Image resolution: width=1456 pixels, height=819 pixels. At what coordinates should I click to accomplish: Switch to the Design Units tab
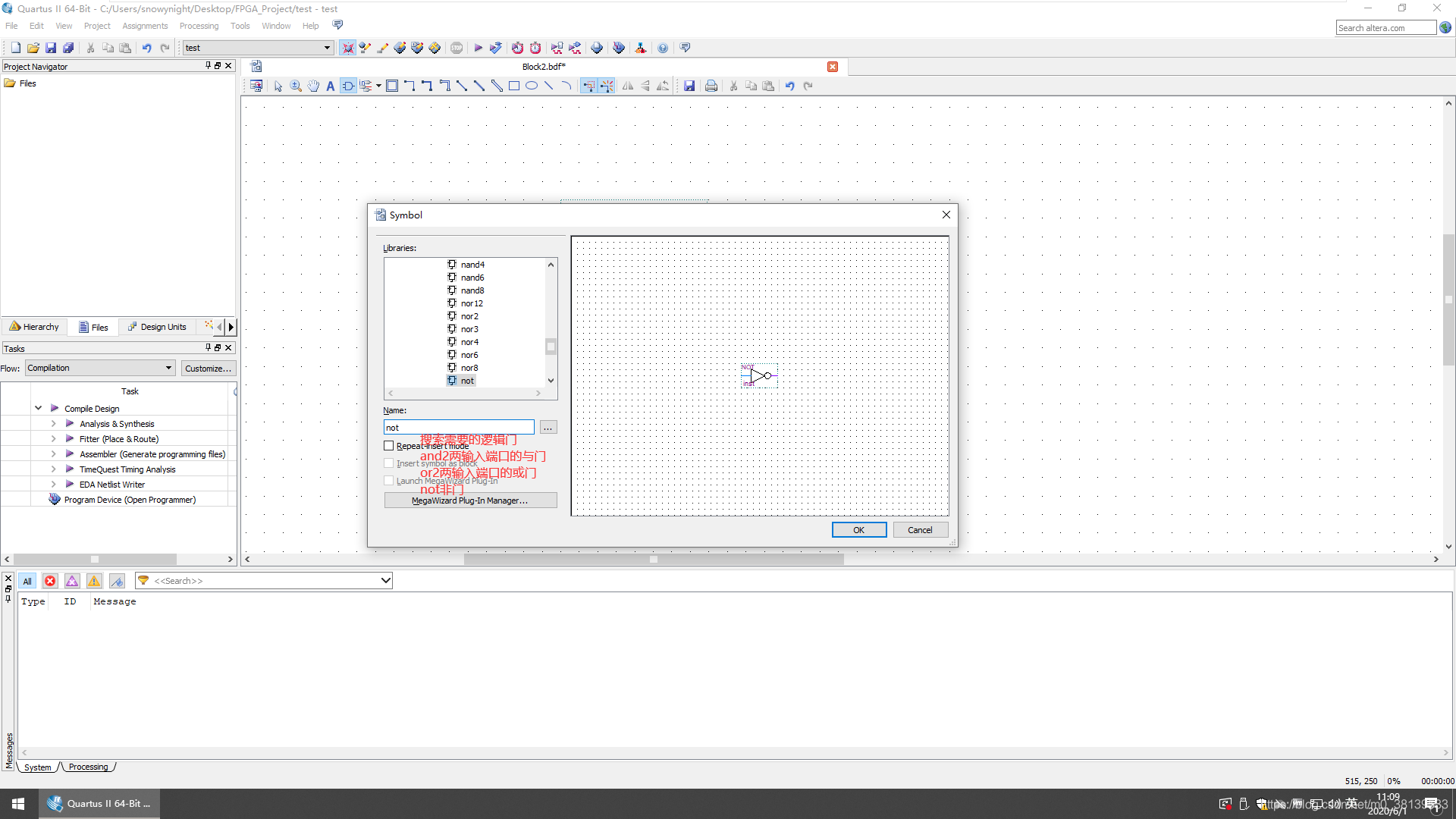click(x=157, y=327)
